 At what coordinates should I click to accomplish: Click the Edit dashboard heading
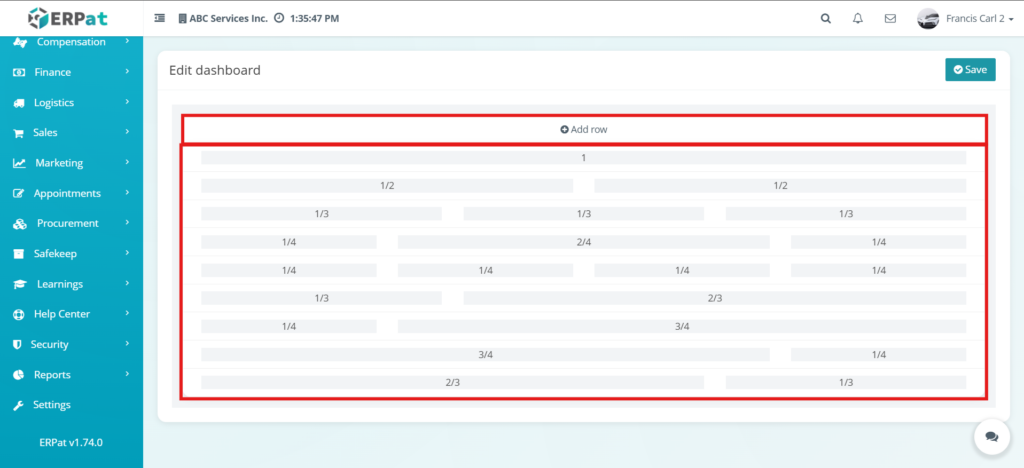tap(215, 70)
